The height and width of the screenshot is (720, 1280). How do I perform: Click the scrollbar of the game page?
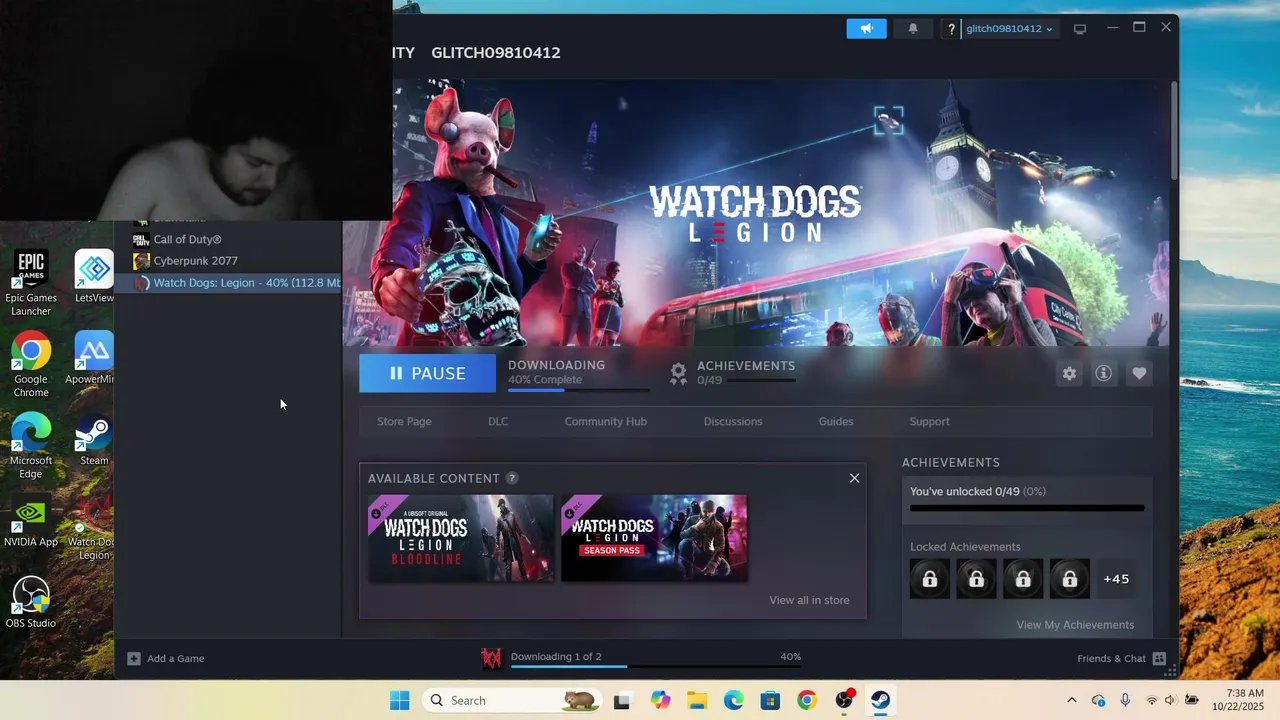point(1173,130)
